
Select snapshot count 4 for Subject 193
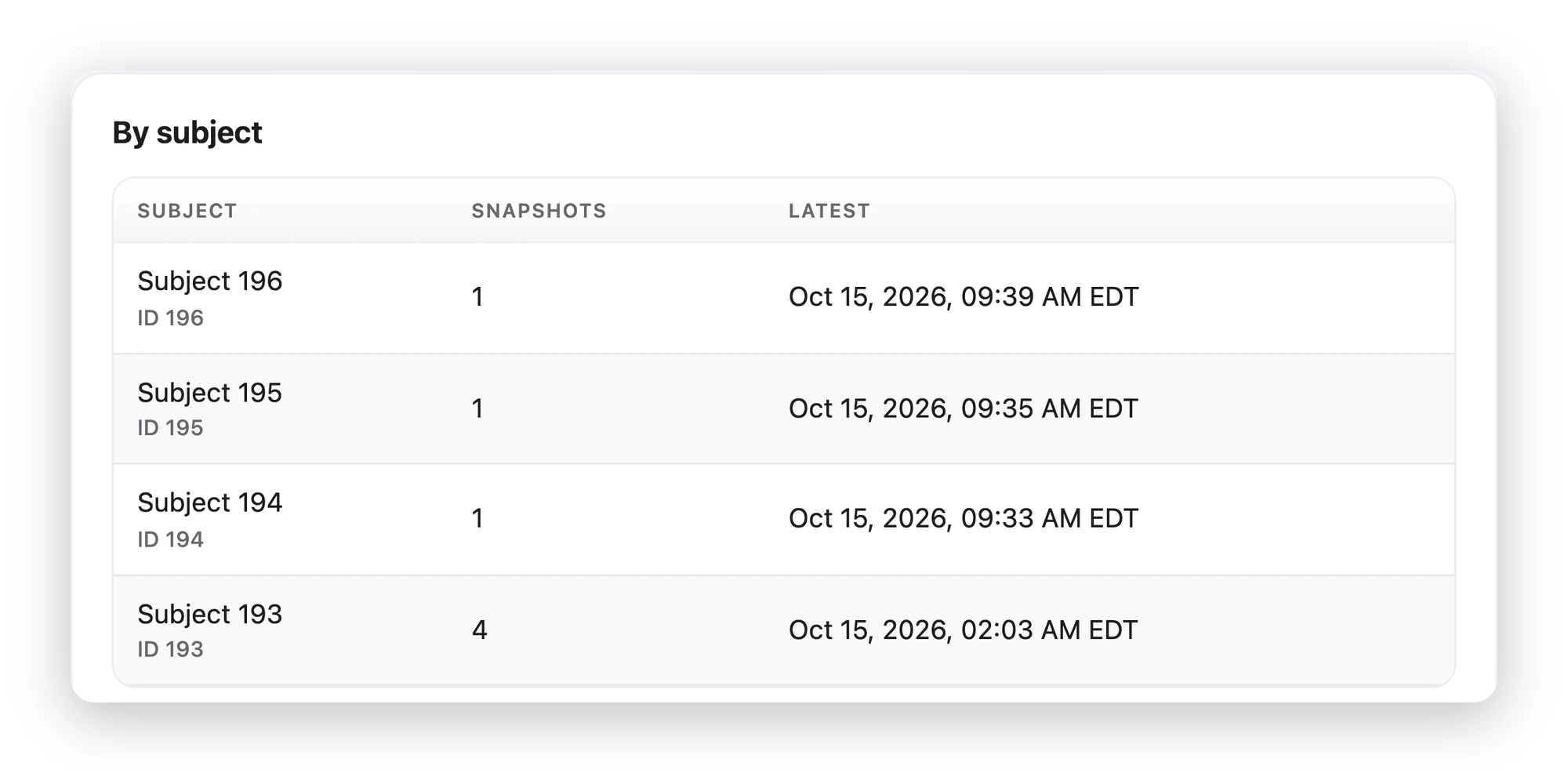click(479, 630)
